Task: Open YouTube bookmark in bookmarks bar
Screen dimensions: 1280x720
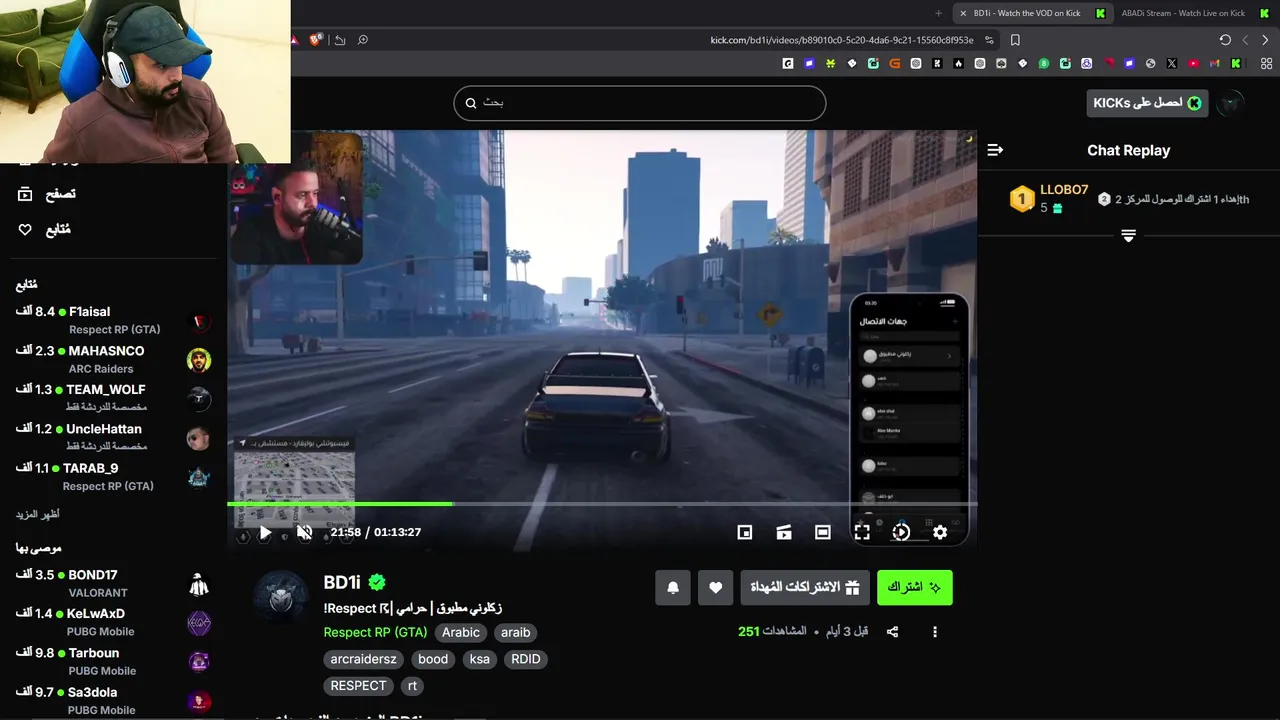Action: [x=1194, y=63]
